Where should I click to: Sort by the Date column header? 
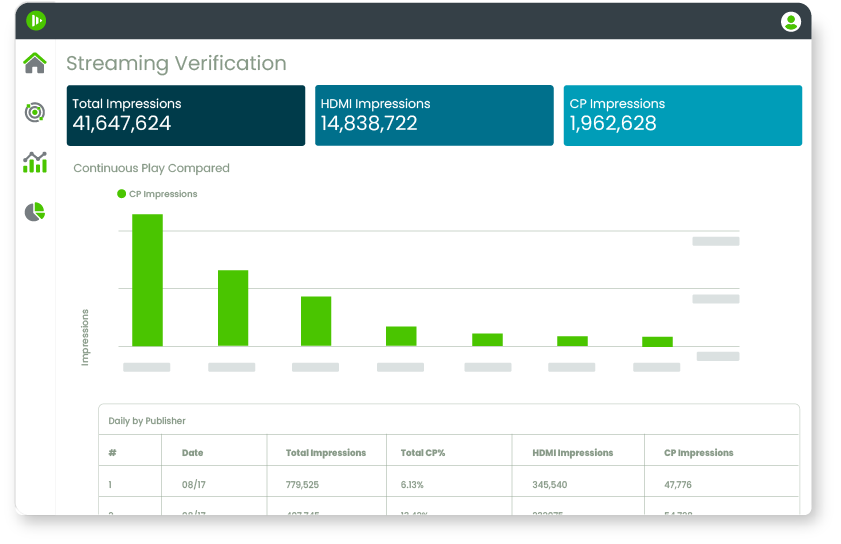tap(192, 453)
